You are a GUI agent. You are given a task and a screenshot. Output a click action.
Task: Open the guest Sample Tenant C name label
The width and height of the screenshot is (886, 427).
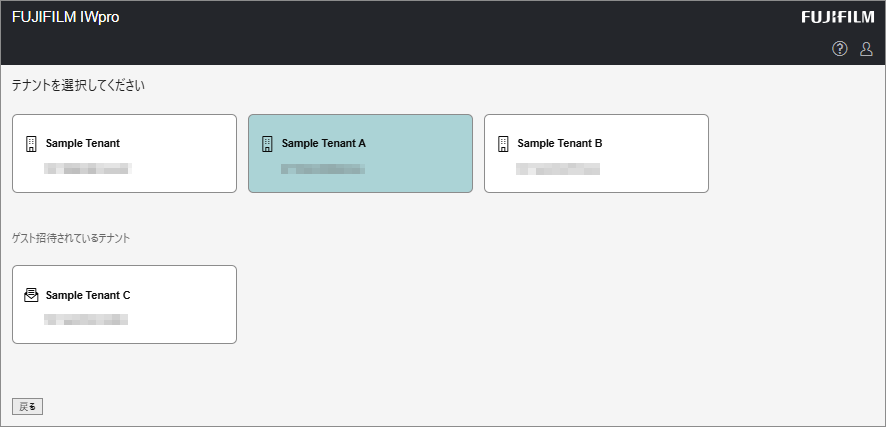click(x=88, y=295)
